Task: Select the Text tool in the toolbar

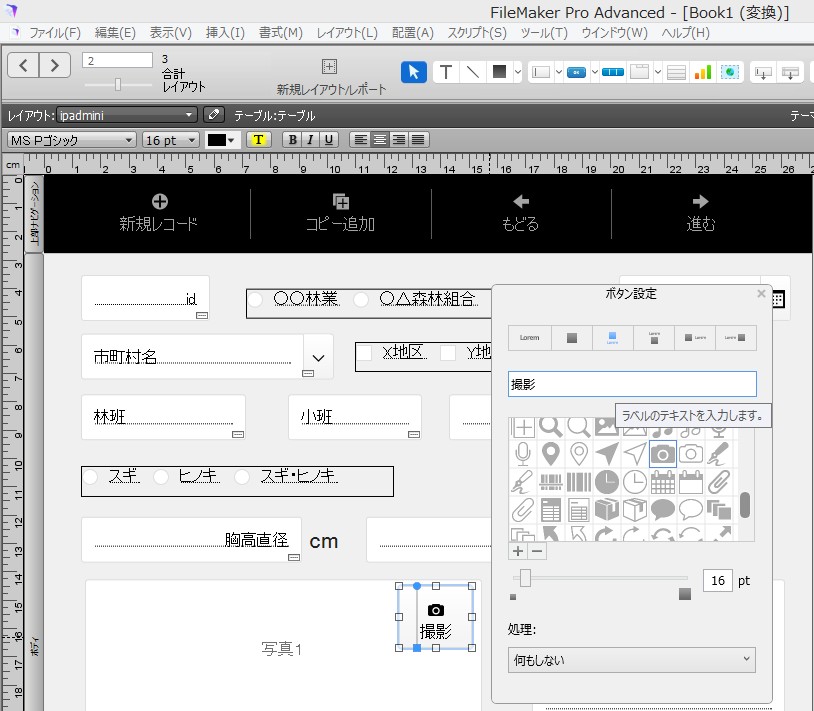Action: [x=445, y=72]
